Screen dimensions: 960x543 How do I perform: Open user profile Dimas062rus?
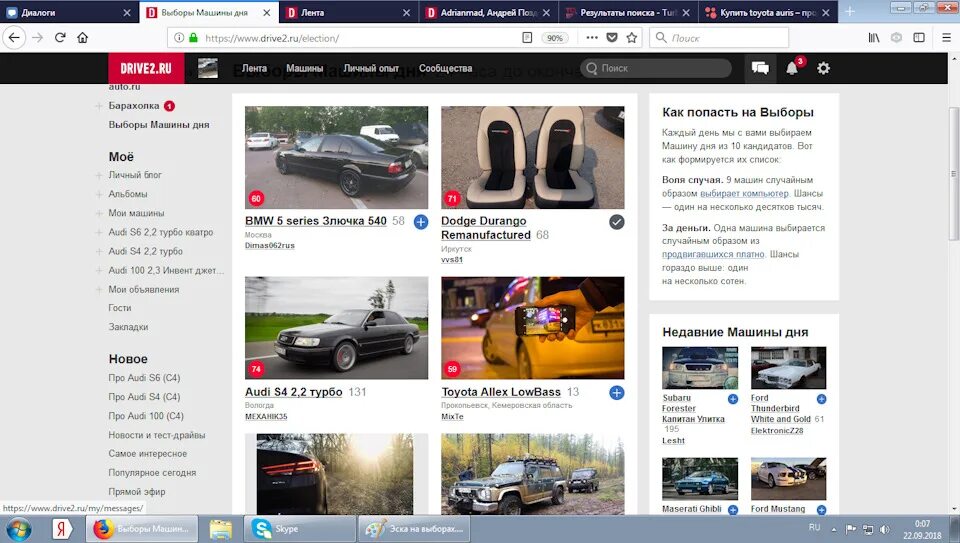(269, 245)
